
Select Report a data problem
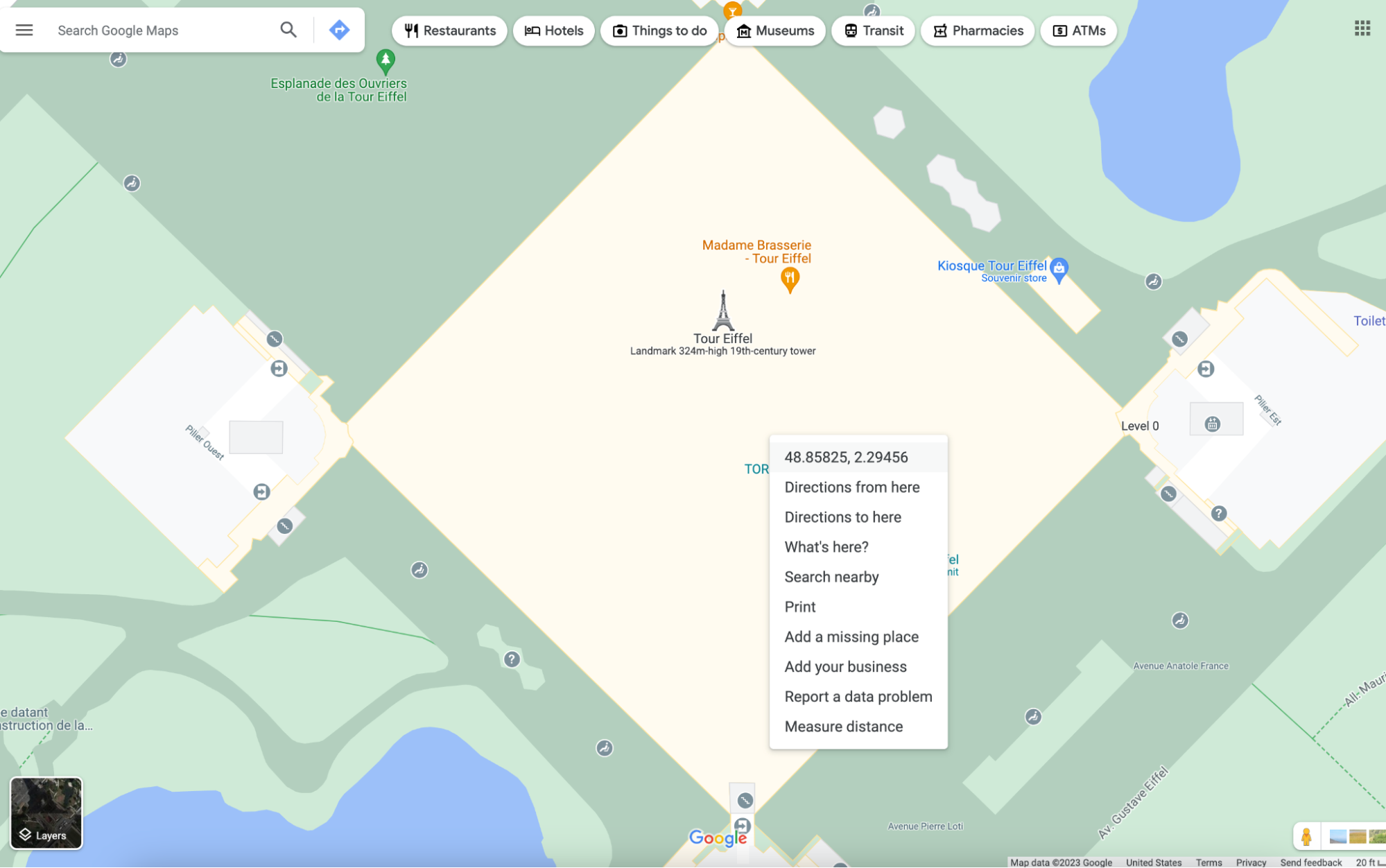(x=858, y=696)
